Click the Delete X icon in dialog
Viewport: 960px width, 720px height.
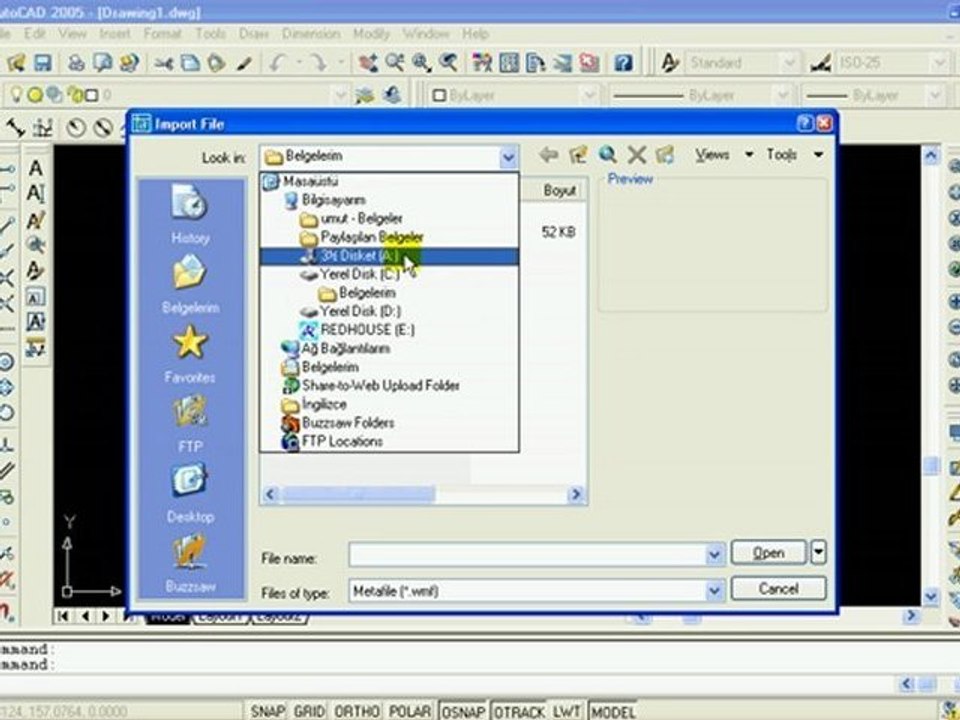point(637,154)
